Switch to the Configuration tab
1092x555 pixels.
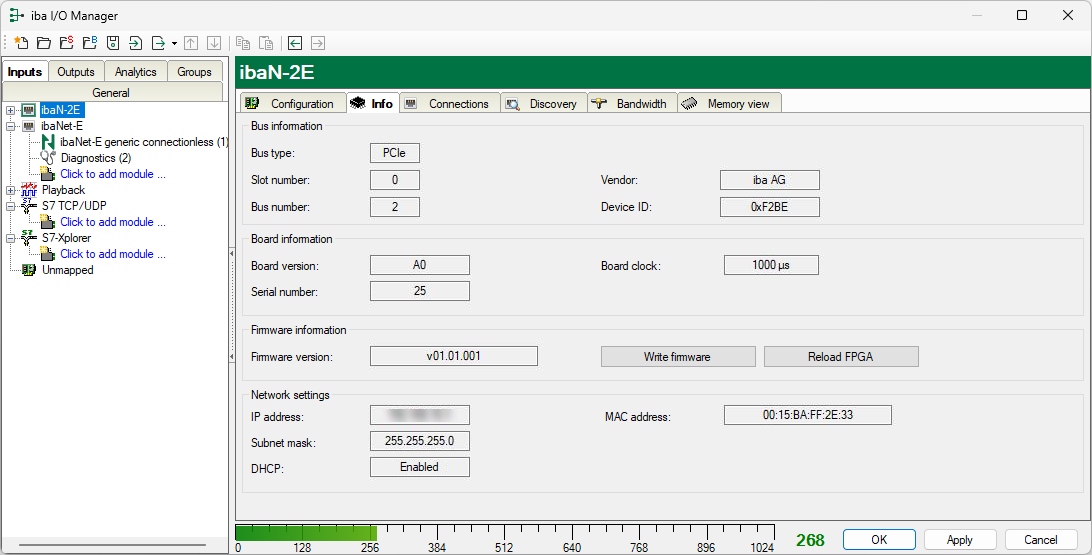click(291, 104)
